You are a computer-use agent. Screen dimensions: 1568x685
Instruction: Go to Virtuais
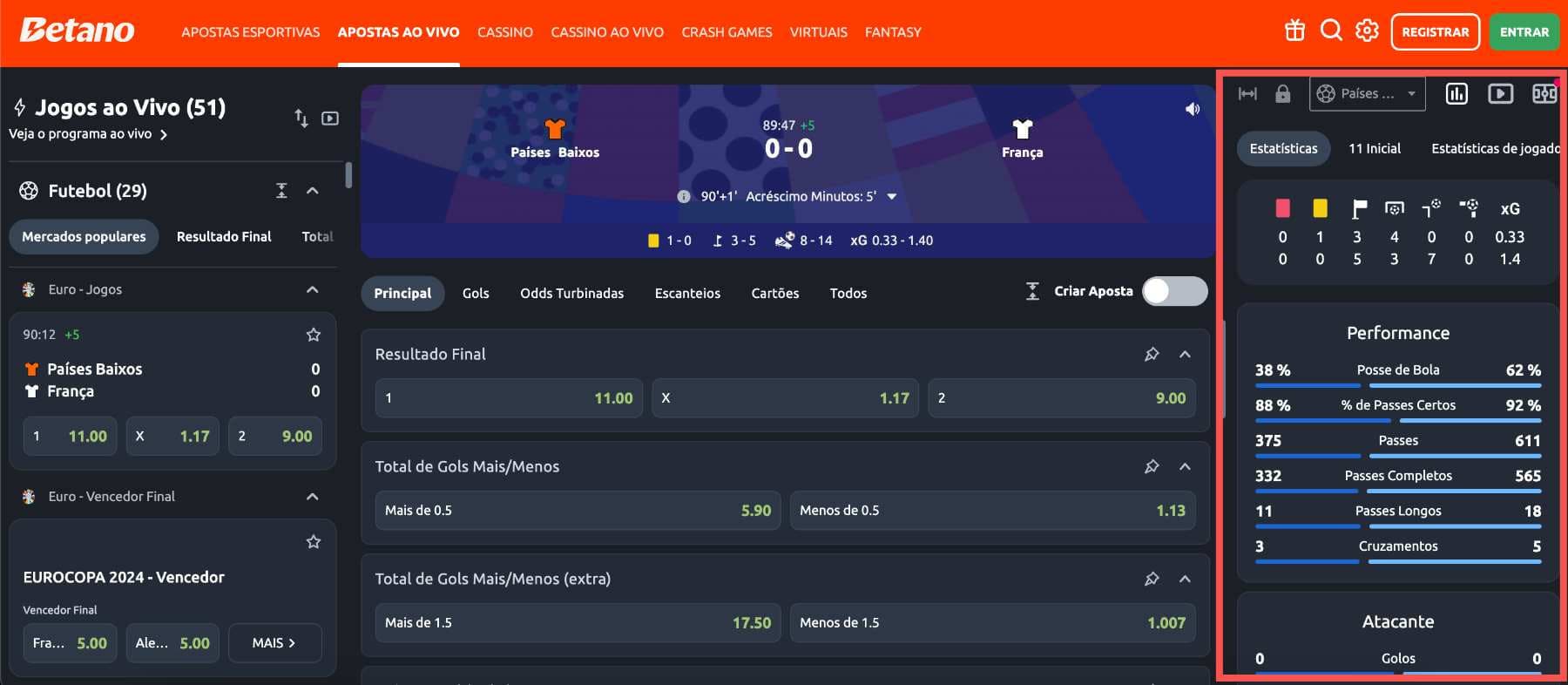(x=819, y=32)
